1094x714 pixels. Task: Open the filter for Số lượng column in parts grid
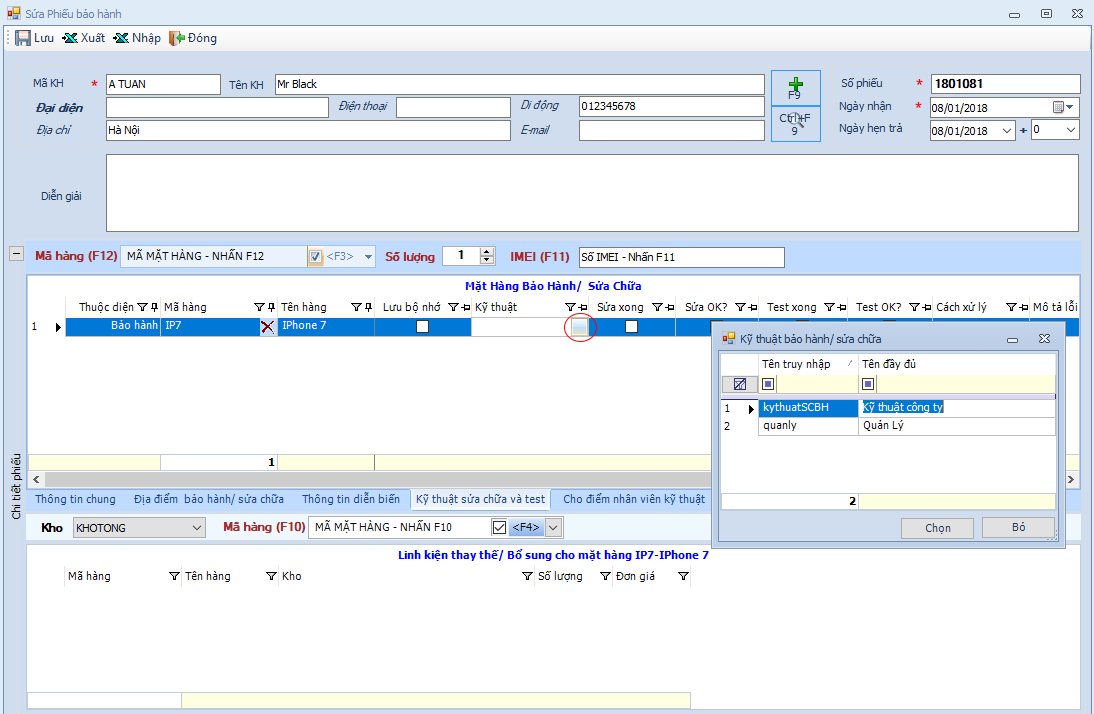point(606,577)
